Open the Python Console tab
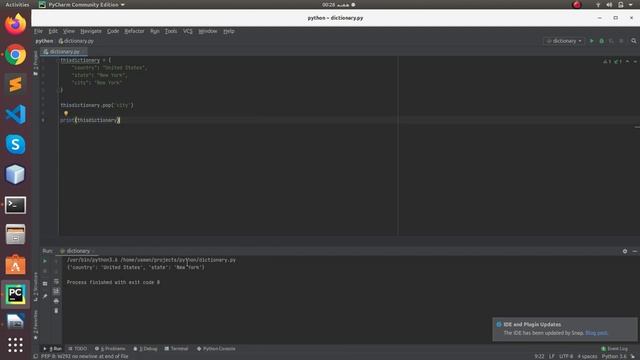Image resolution: width=640 pixels, height=360 pixels. [x=216, y=349]
